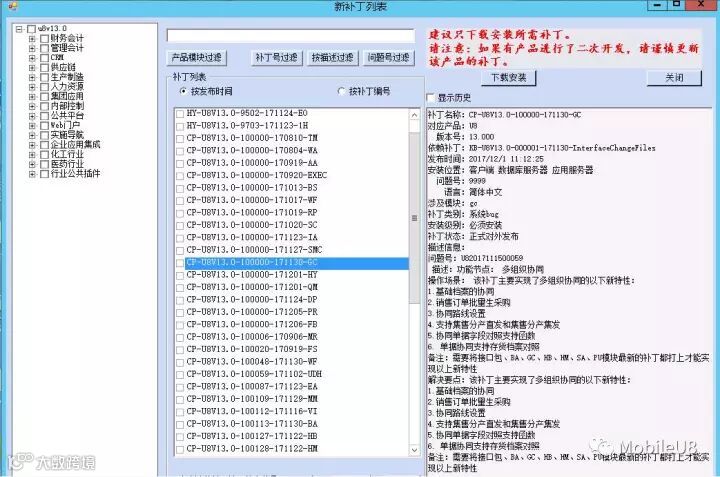Expand the 公共平台 tree node
720x477 pixels.
click(x=32, y=116)
